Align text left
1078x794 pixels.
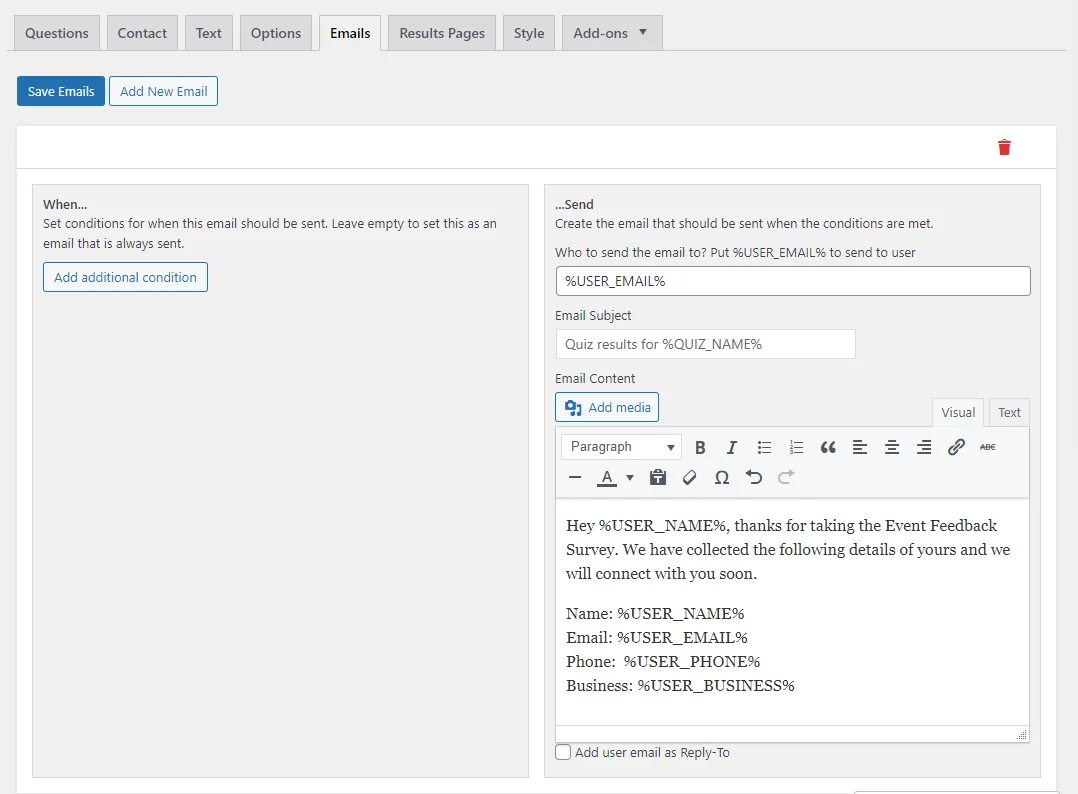click(x=859, y=448)
